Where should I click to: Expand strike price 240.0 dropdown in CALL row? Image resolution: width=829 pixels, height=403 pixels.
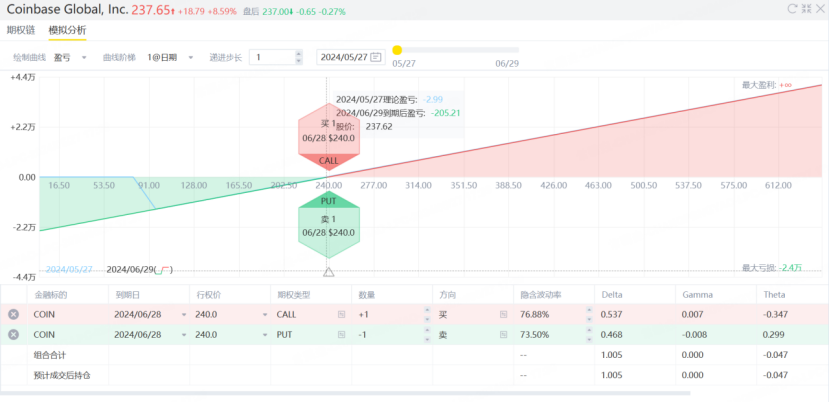(265, 315)
